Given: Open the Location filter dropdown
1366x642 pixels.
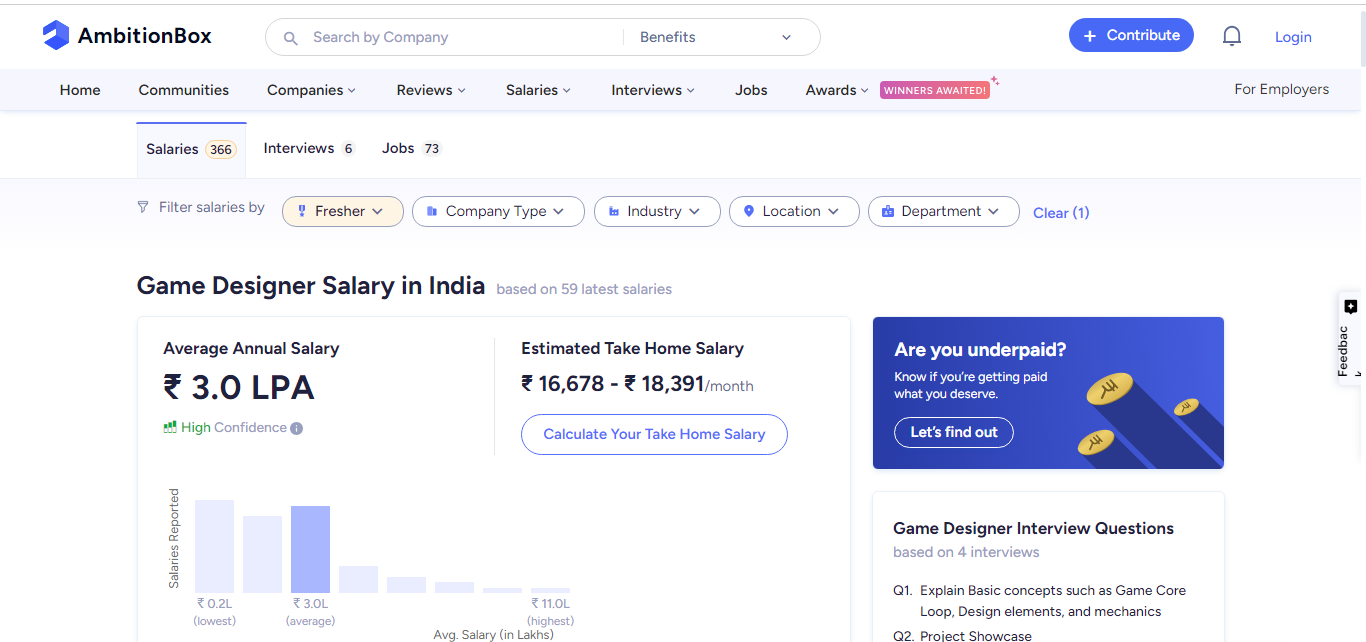Looking at the screenshot, I should click(x=794, y=211).
